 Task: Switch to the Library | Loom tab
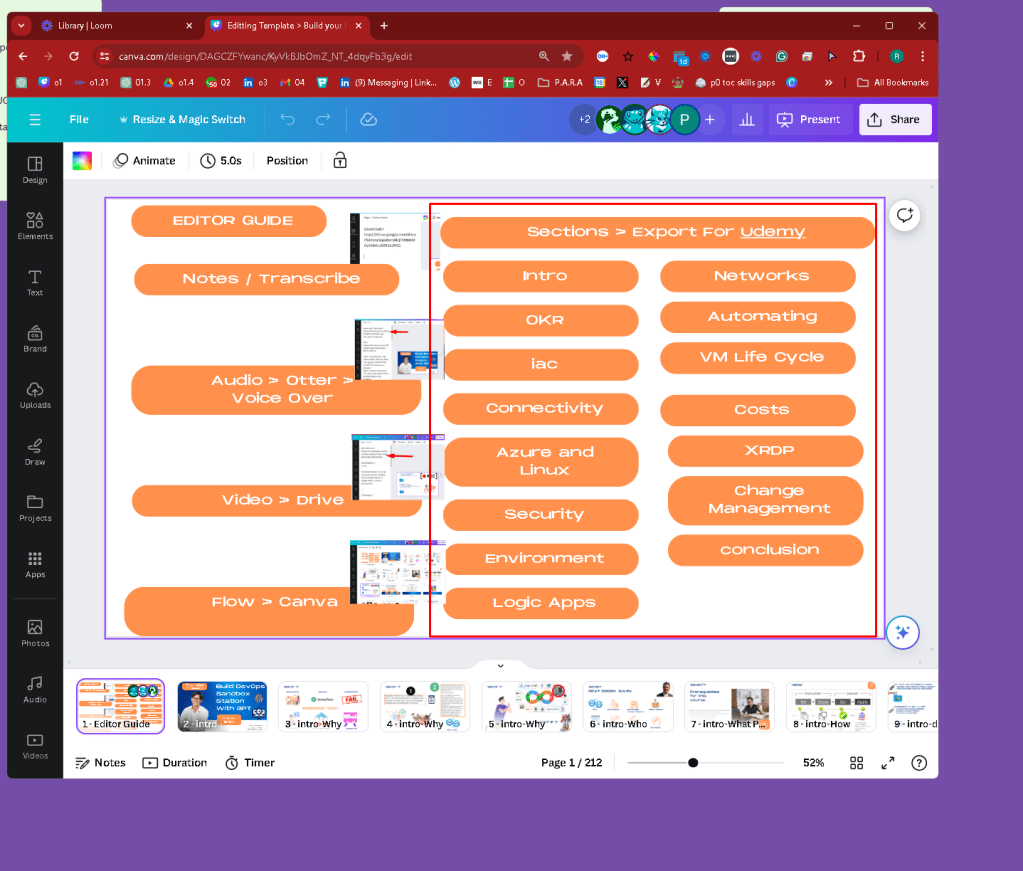pyautogui.click(x=116, y=25)
